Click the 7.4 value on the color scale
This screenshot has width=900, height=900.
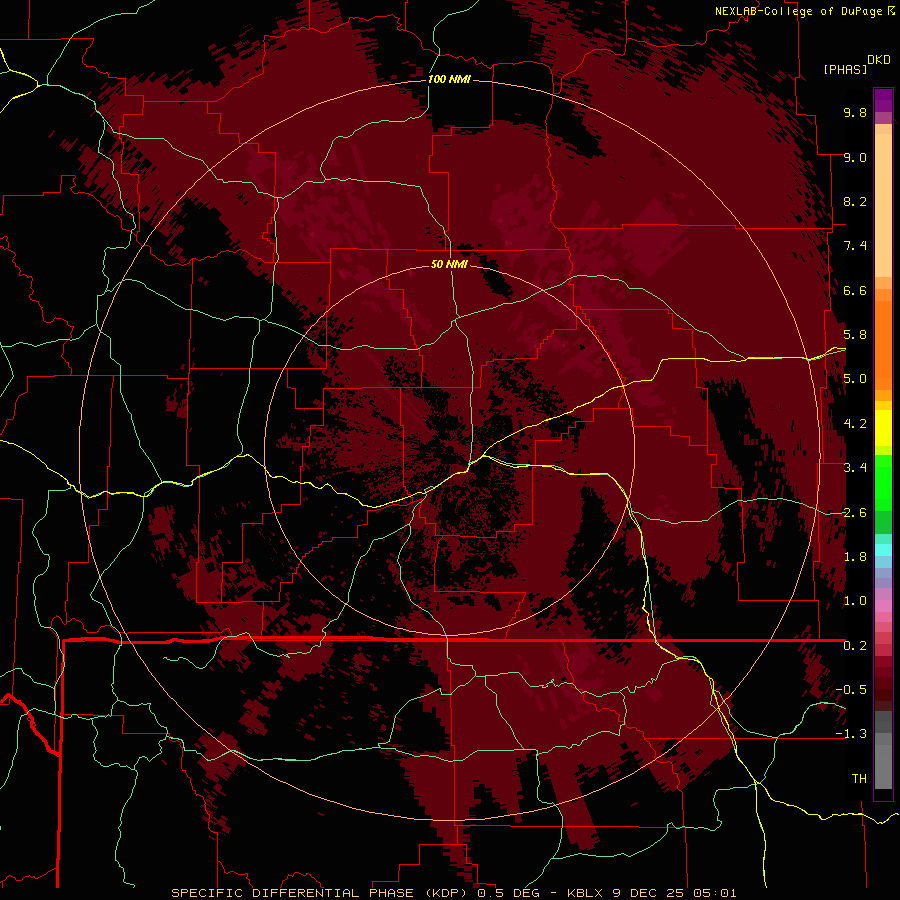click(x=855, y=246)
